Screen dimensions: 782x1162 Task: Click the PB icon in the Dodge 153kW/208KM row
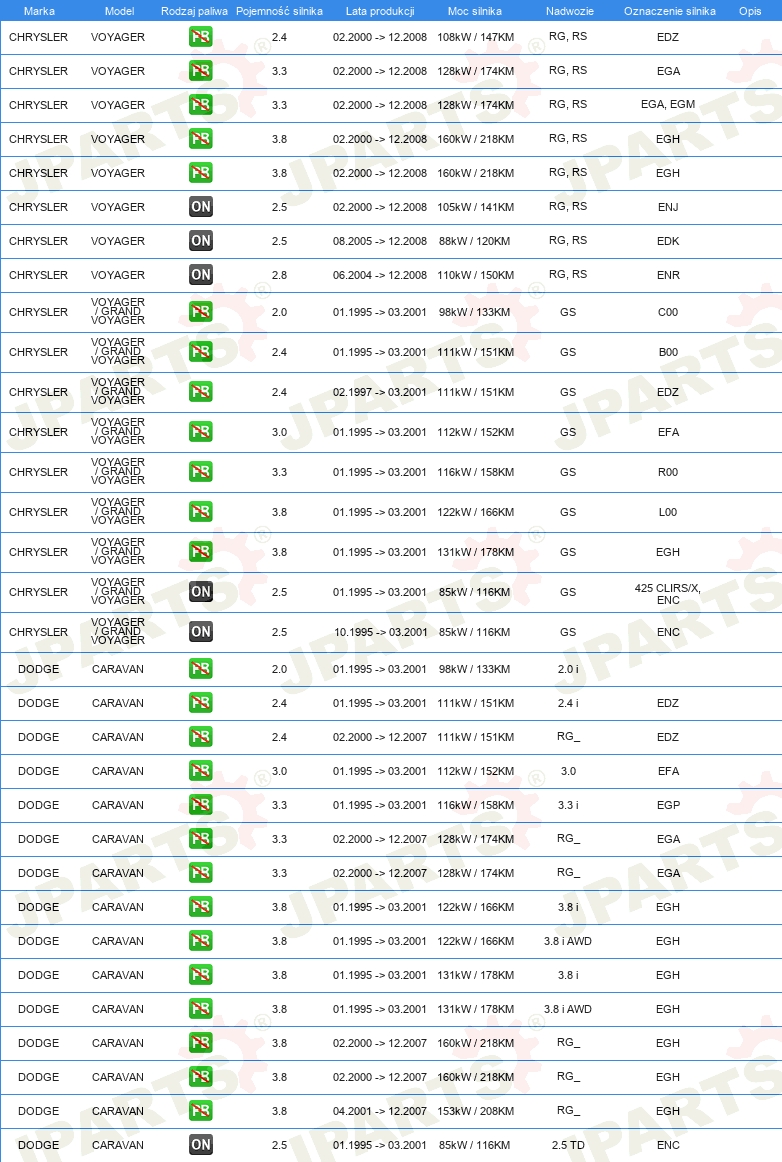[201, 1111]
